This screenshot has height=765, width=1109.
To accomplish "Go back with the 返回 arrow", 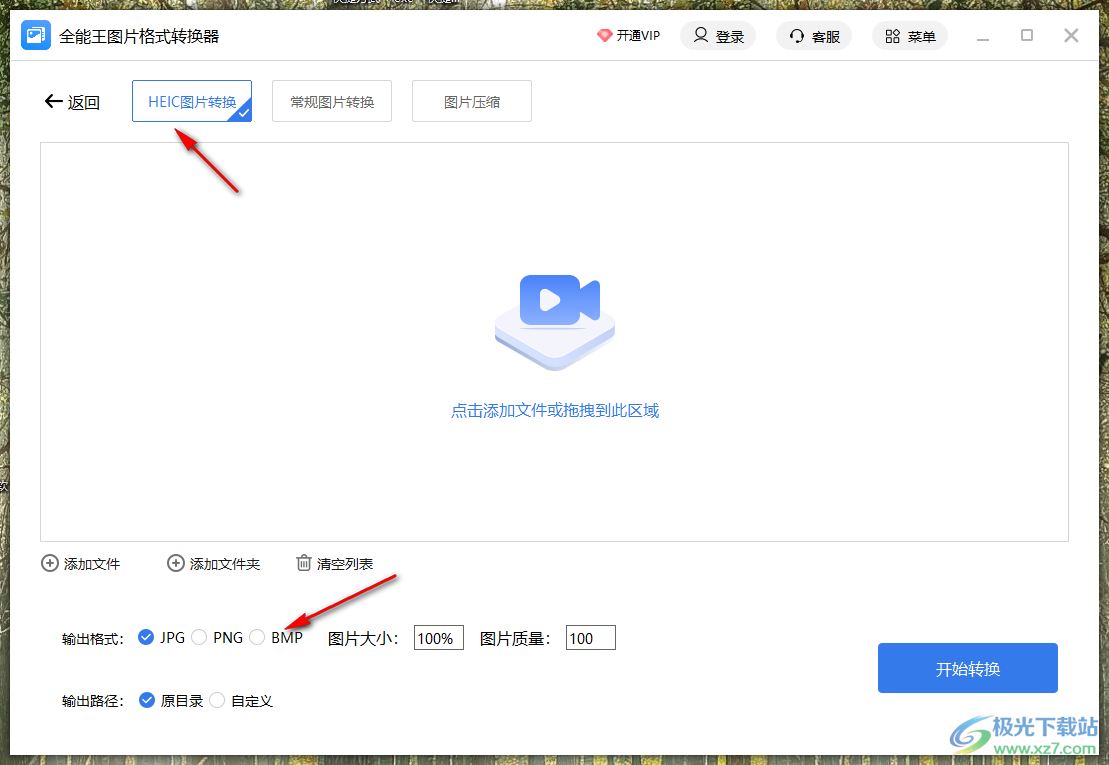I will (x=72, y=102).
